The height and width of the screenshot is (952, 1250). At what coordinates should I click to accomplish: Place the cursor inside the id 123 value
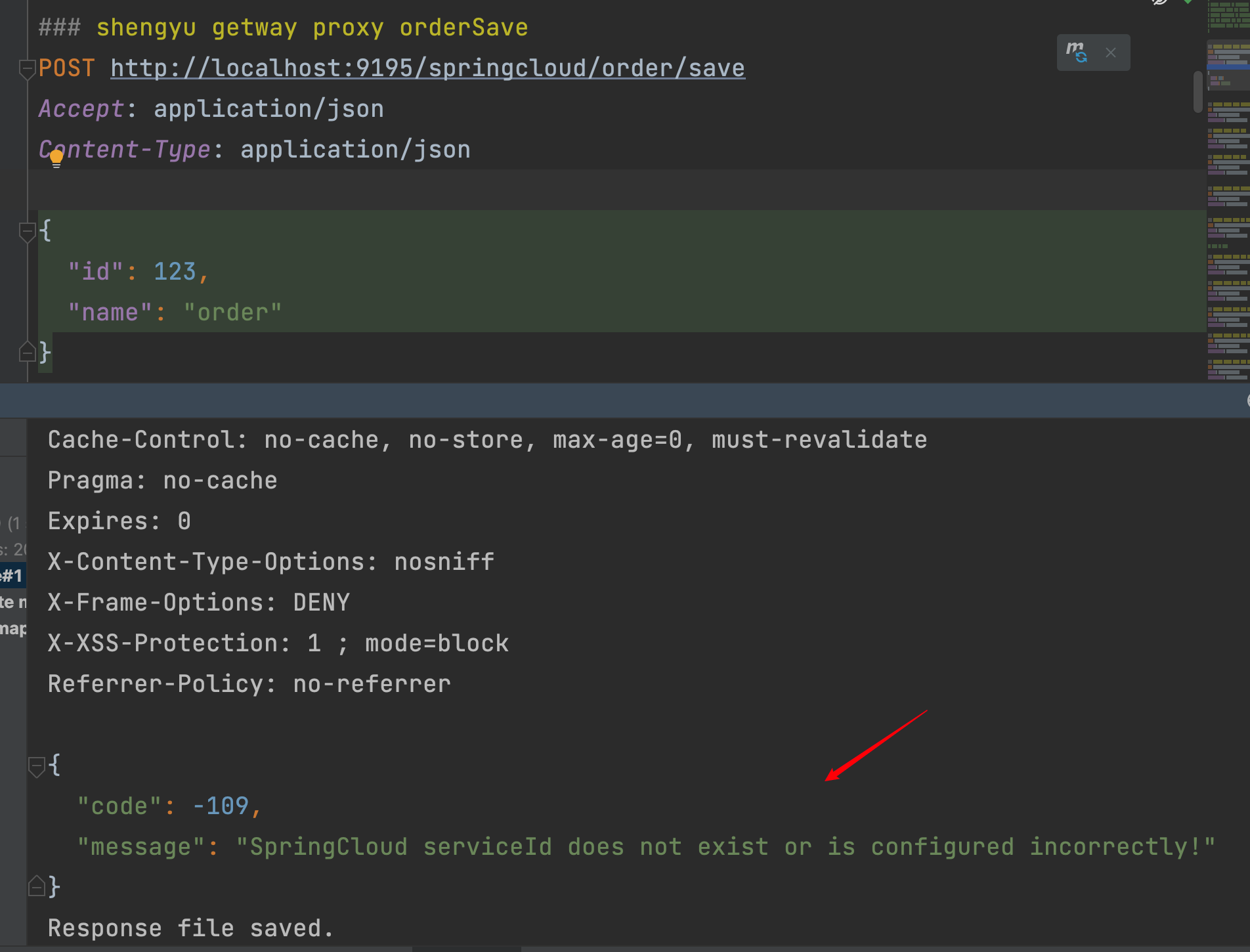click(175, 270)
